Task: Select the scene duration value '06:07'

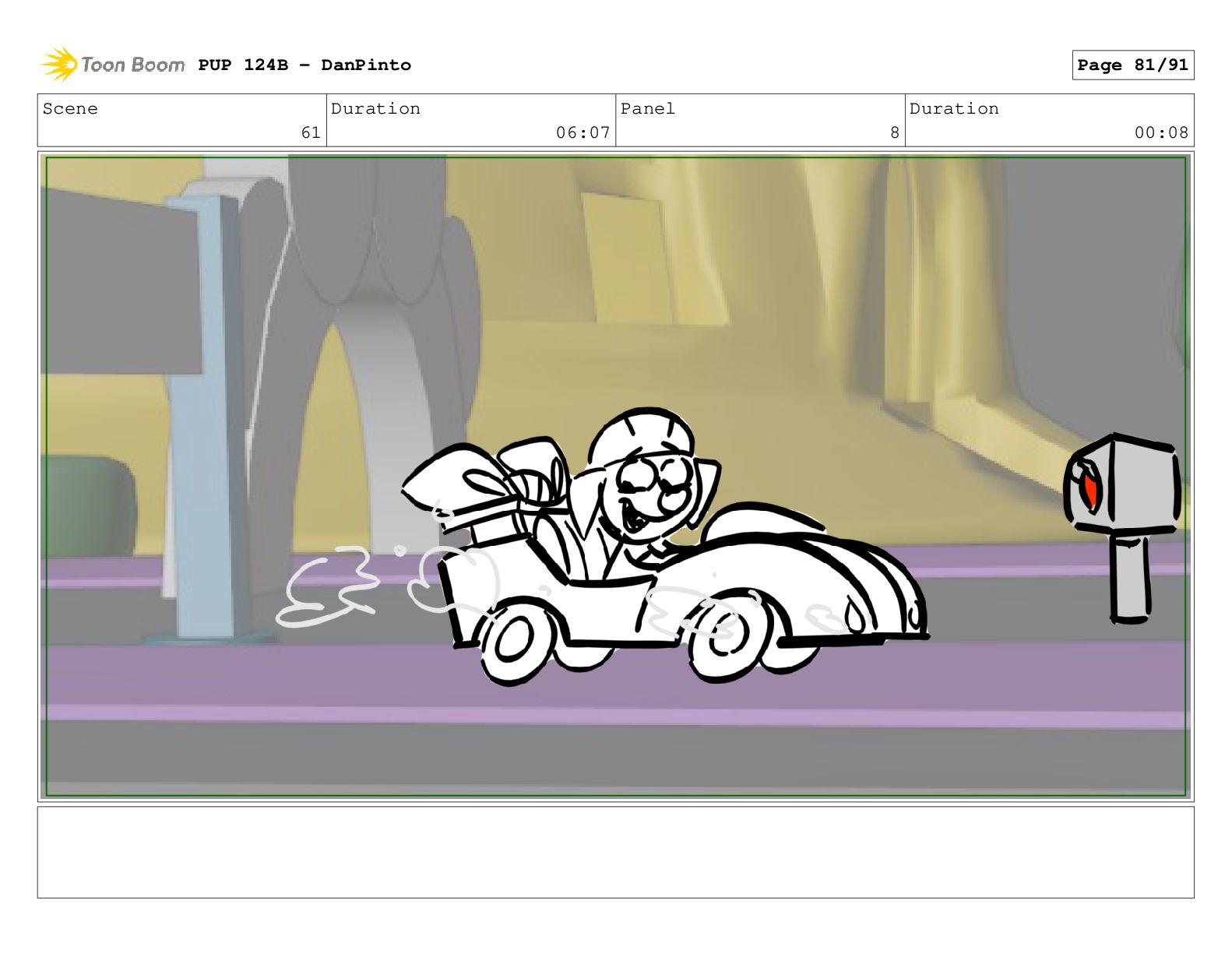Action: tap(583, 132)
